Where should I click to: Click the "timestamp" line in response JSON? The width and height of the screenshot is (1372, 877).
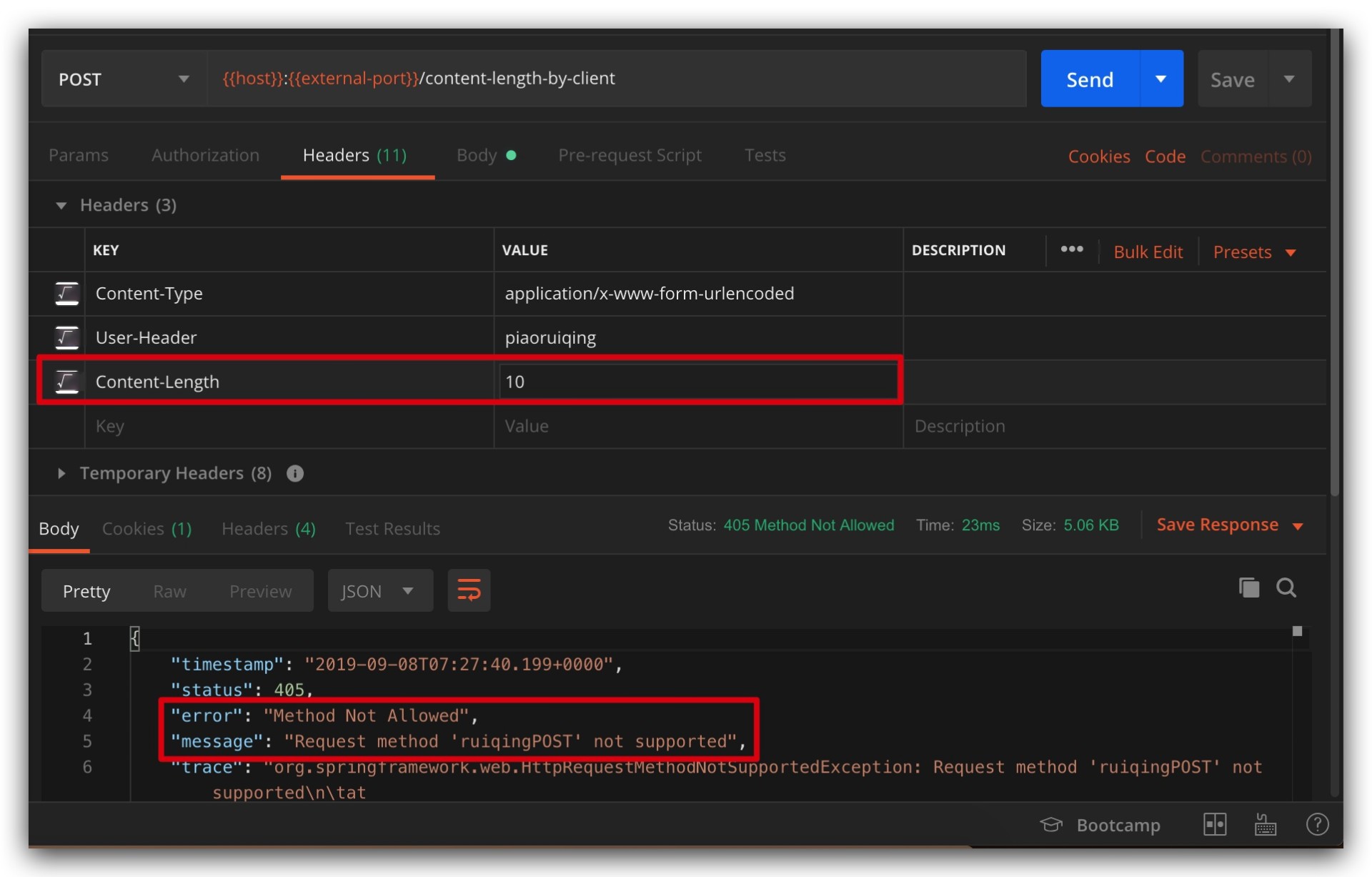point(396,664)
